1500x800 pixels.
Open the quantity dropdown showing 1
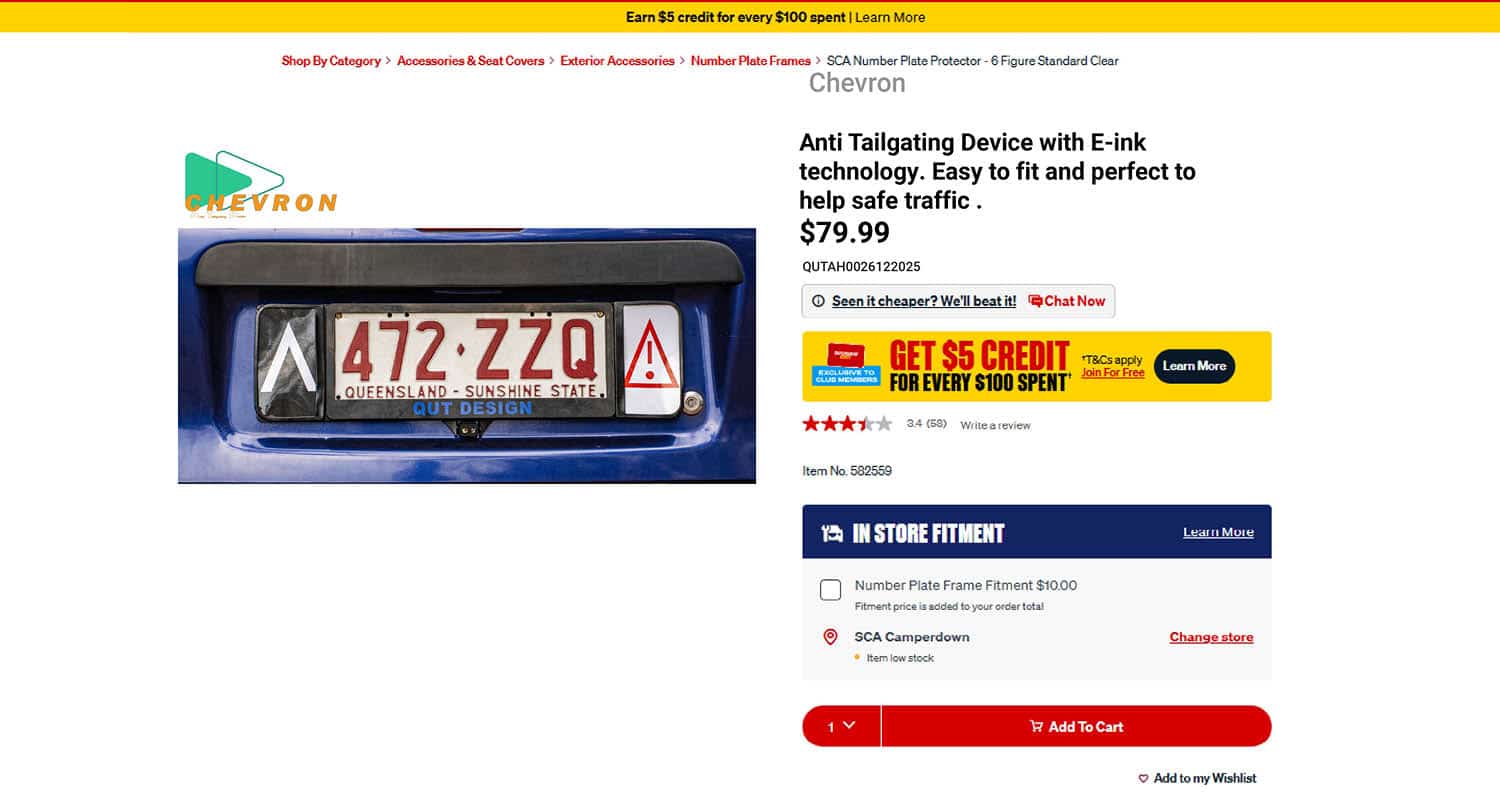pos(841,726)
